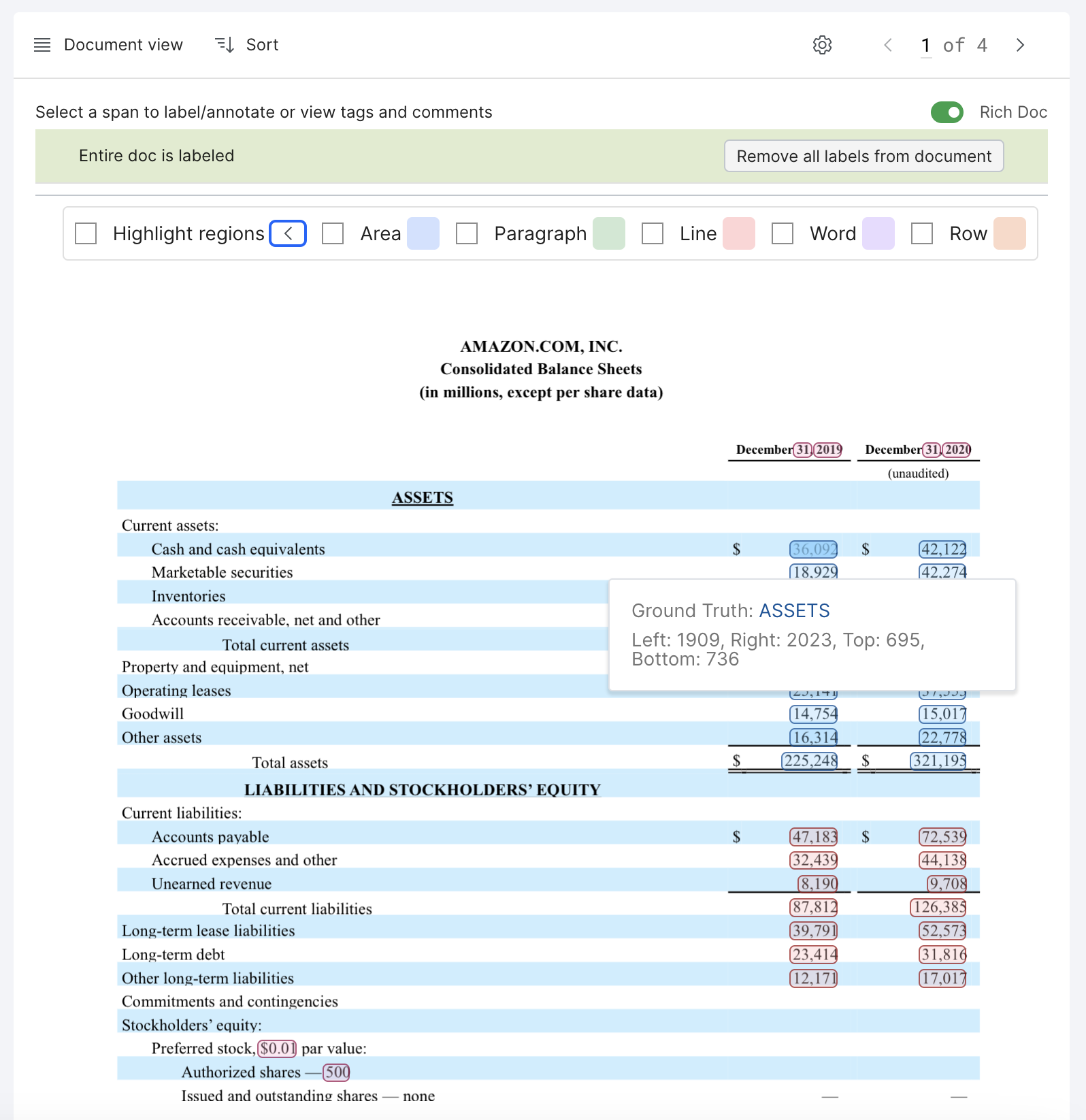Click the Cash and cash equivalents row label

point(238,549)
